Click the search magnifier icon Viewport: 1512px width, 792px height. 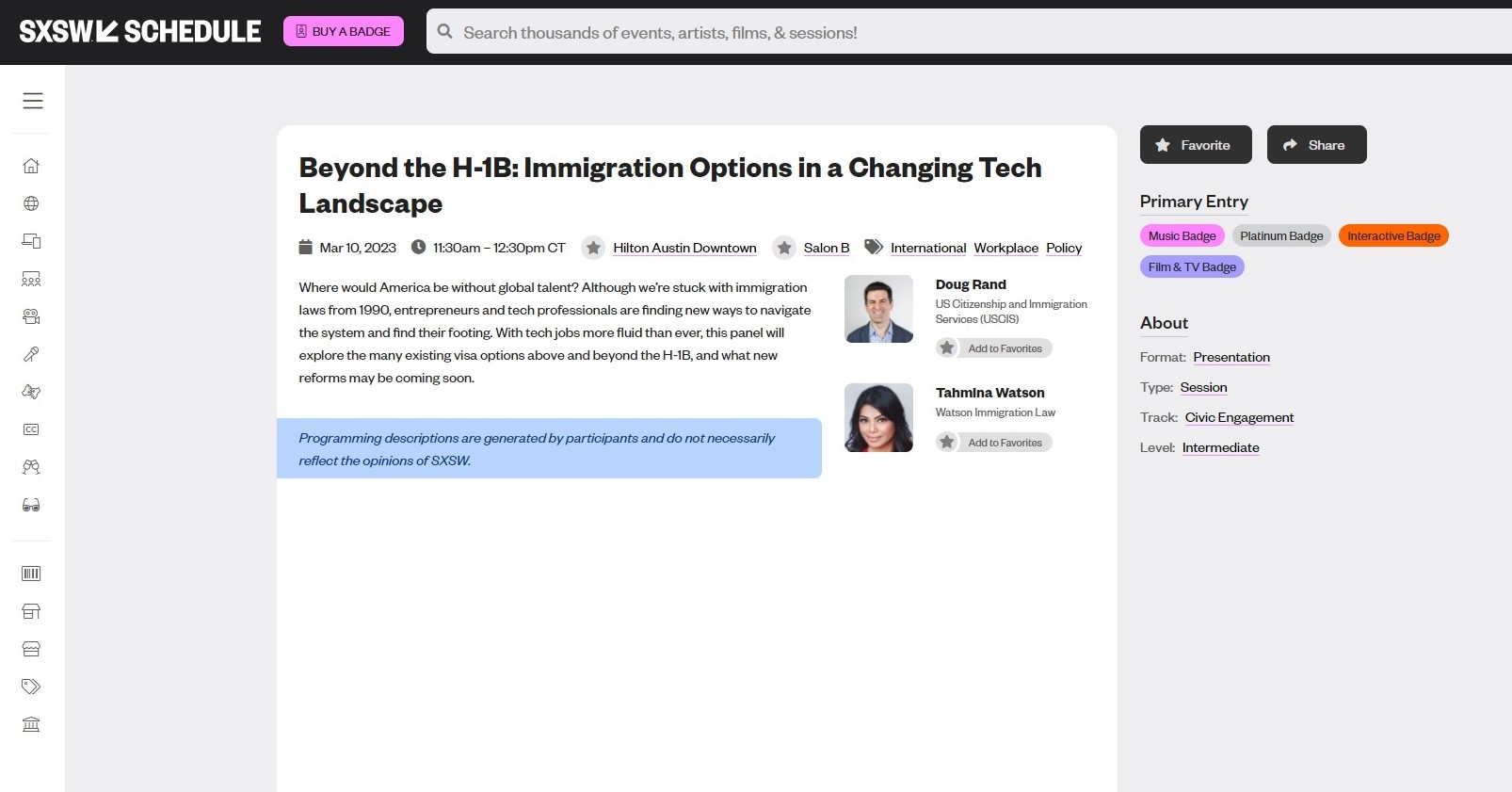click(x=445, y=32)
